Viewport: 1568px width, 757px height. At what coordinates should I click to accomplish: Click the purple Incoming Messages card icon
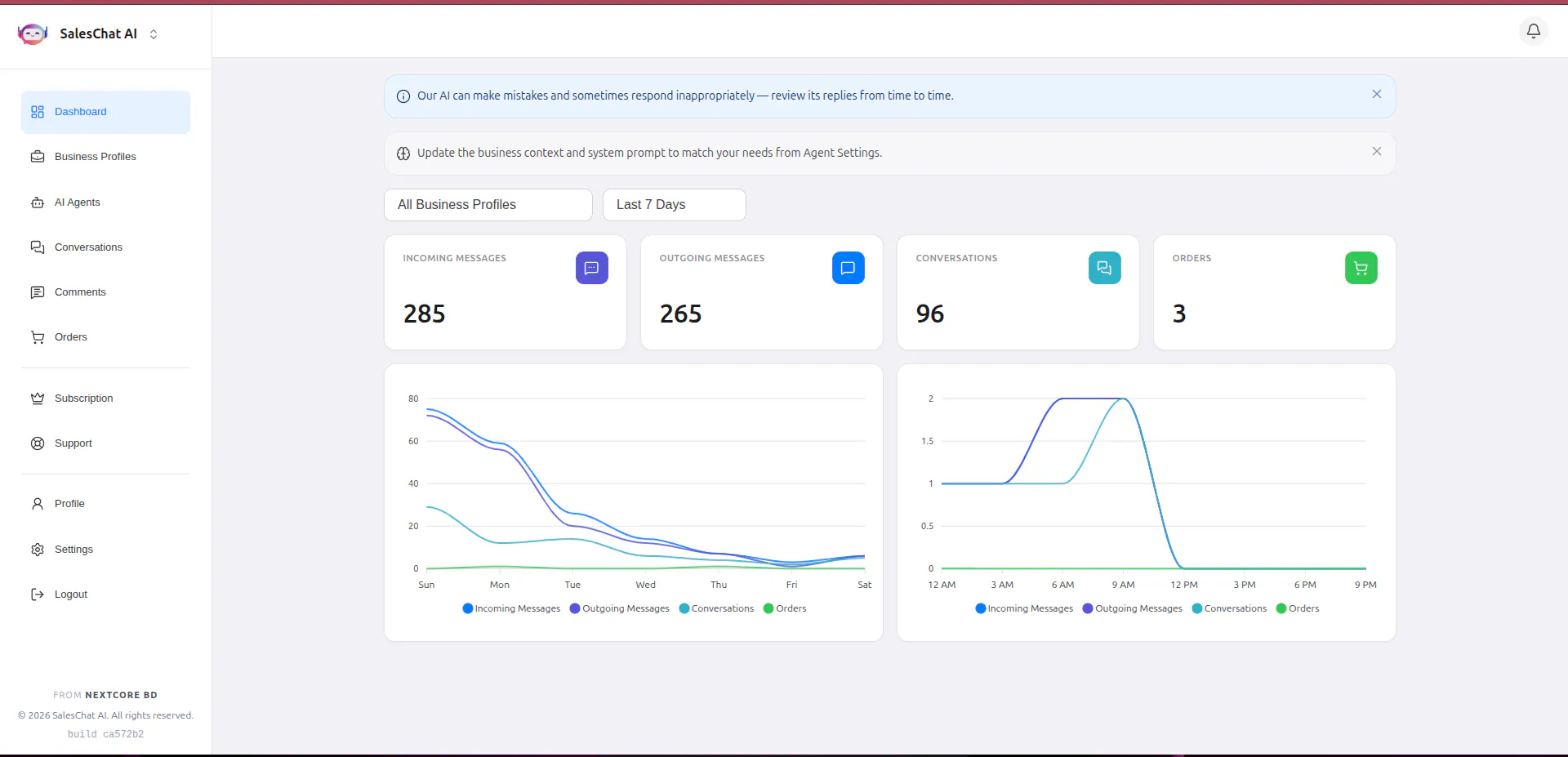[x=592, y=268]
